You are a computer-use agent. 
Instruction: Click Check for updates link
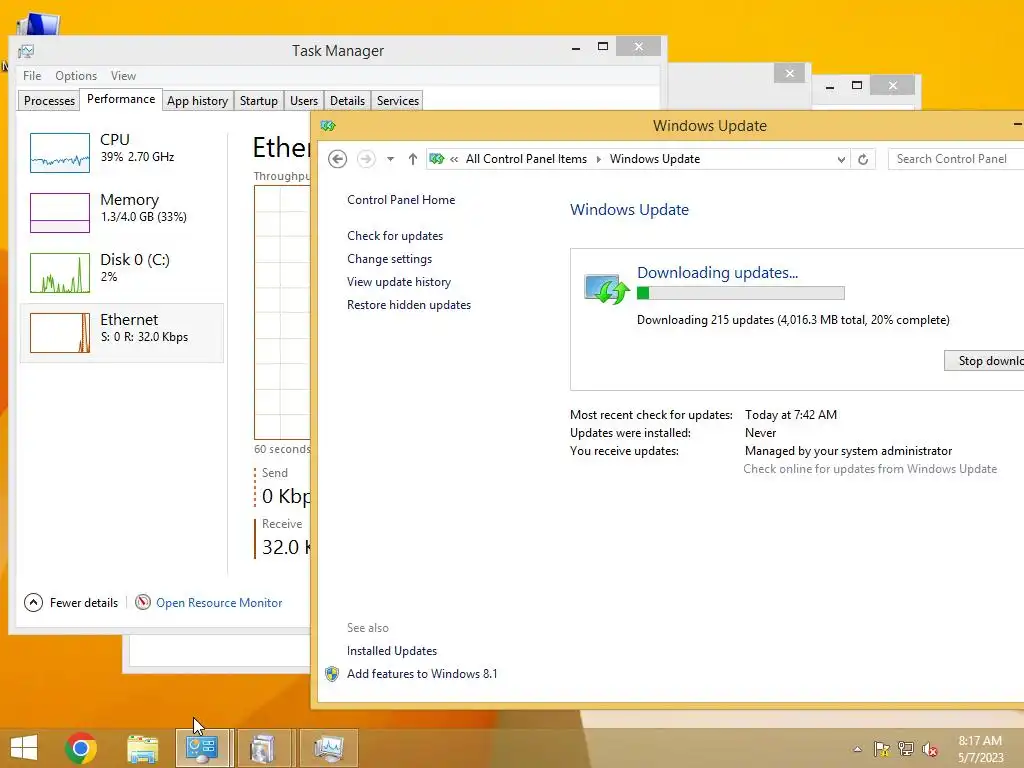(x=395, y=236)
